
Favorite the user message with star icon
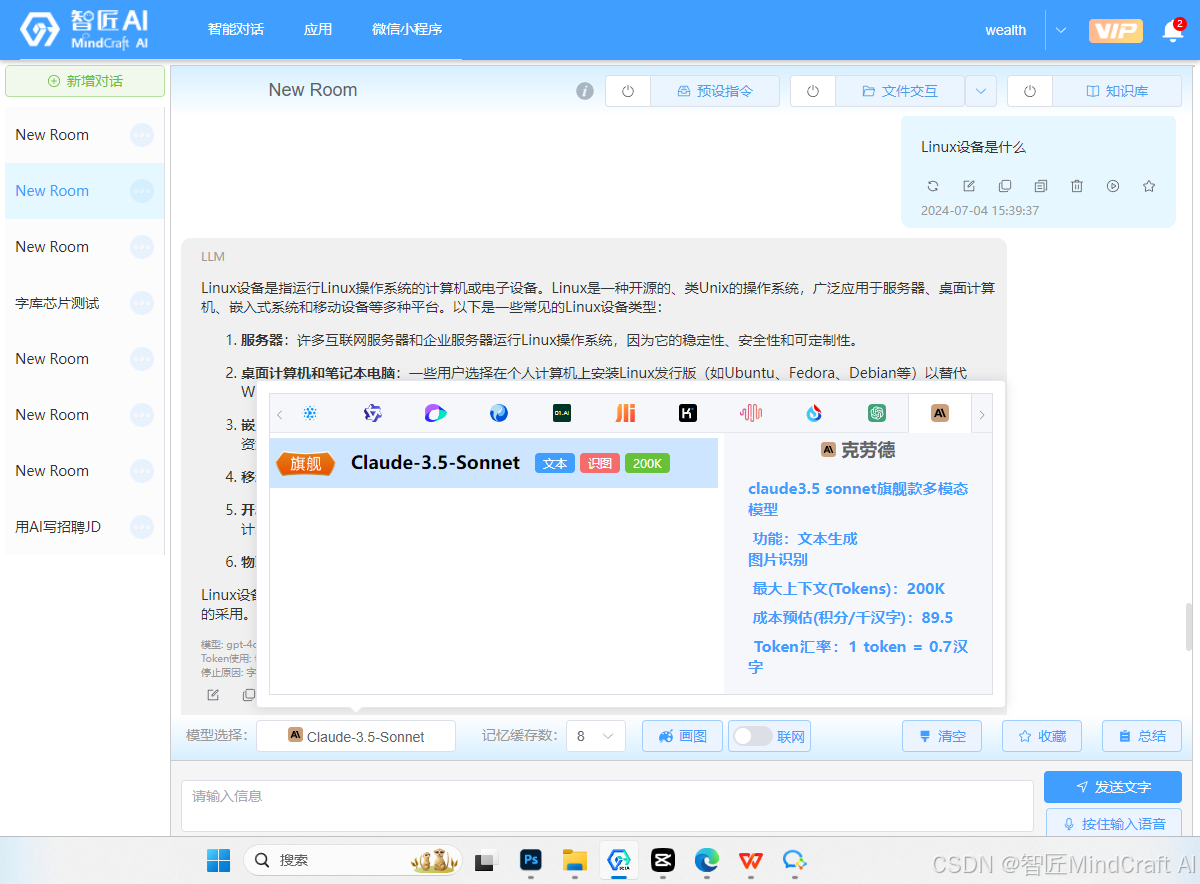coord(1149,186)
